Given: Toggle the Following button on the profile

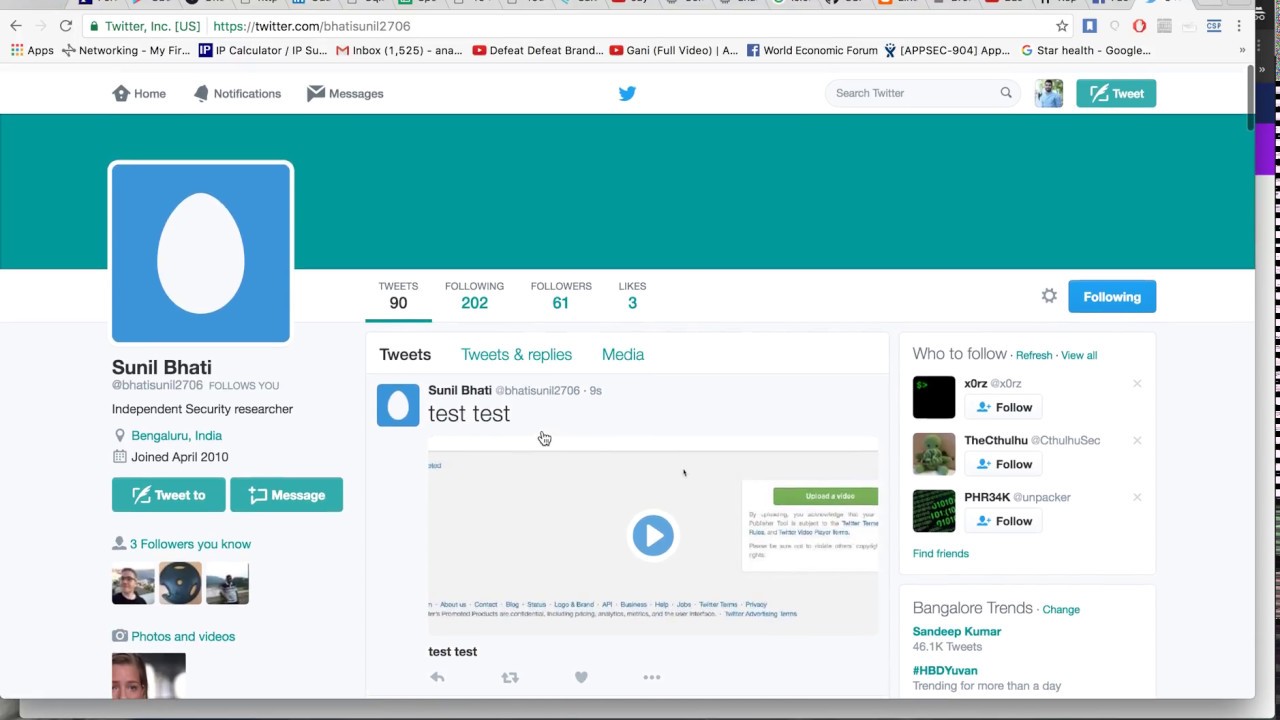Looking at the screenshot, I should (1112, 297).
